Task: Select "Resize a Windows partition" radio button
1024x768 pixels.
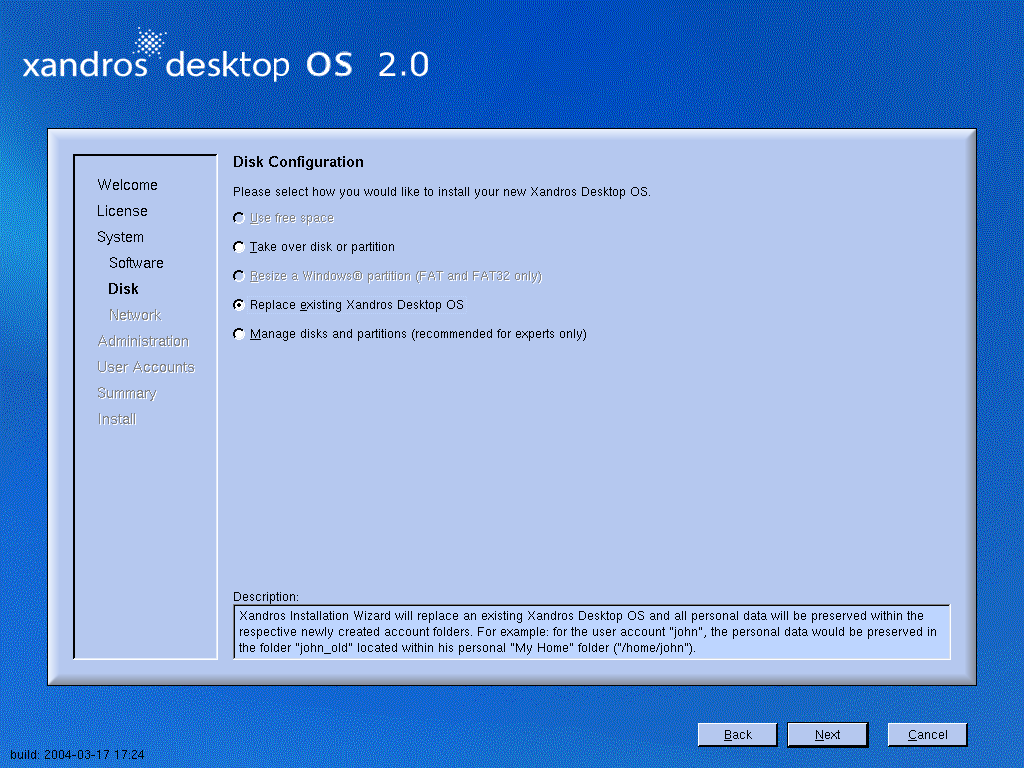Action: point(239,276)
